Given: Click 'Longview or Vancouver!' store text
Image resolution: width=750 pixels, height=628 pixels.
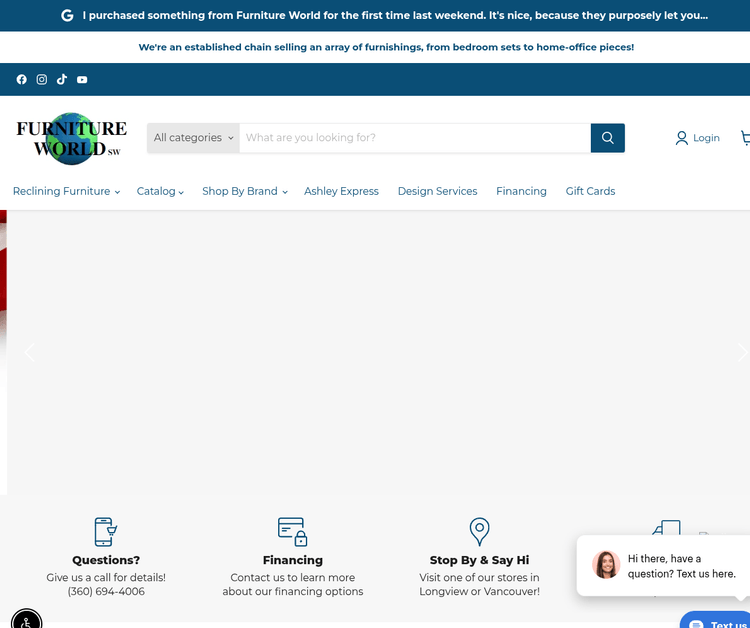Looking at the screenshot, I should (479, 592).
